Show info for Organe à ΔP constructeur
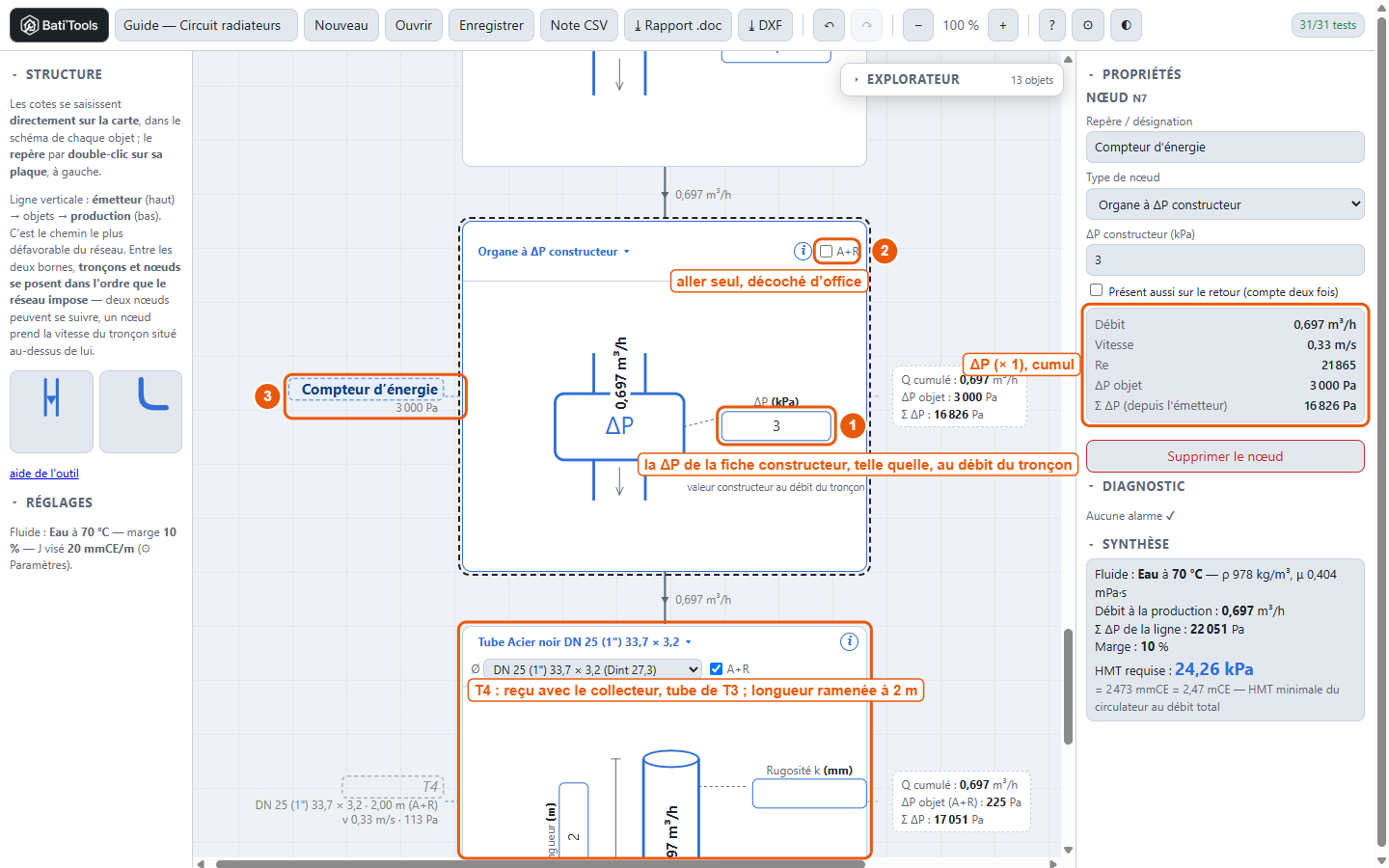 pos(803,251)
